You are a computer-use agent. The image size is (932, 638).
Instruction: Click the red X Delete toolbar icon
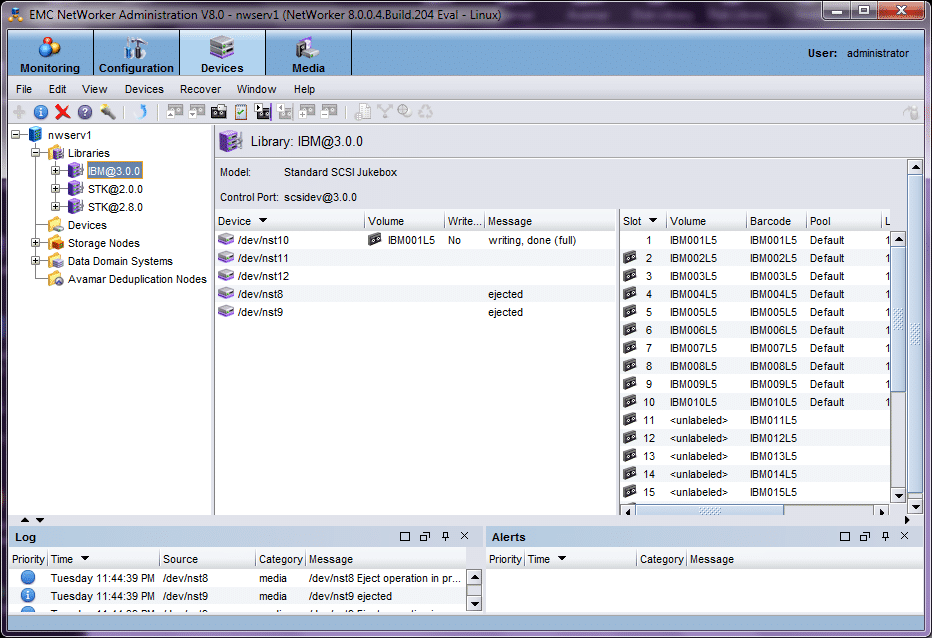click(x=62, y=112)
